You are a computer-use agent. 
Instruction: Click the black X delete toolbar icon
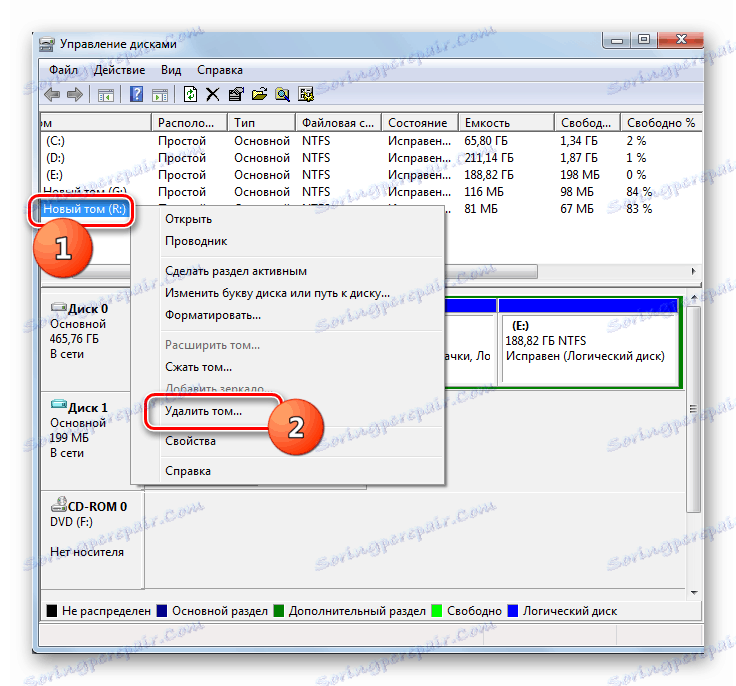(x=213, y=95)
